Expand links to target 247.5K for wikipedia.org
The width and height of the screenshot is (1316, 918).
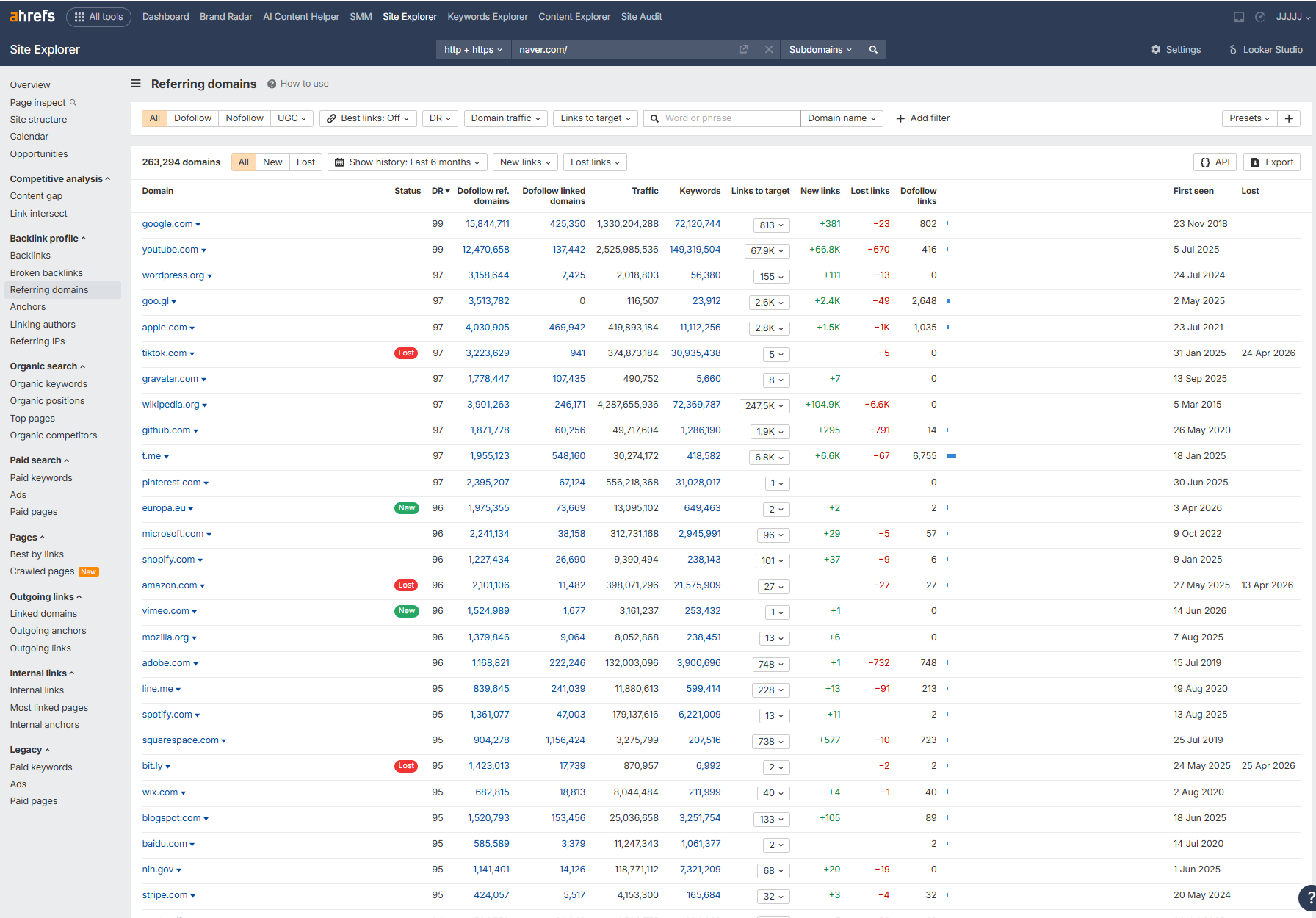click(764, 405)
